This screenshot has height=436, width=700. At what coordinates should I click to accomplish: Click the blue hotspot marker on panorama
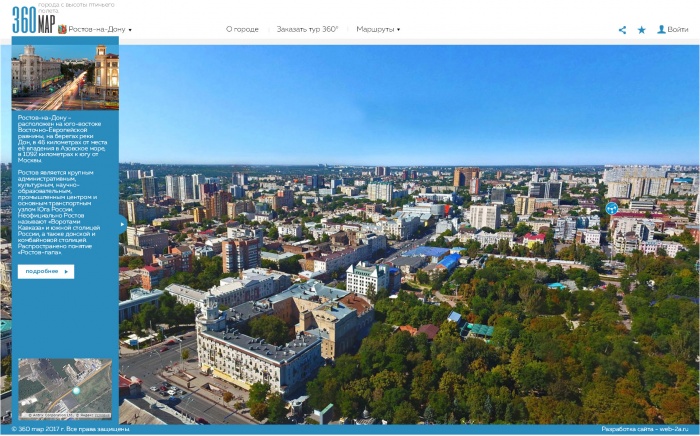(611, 209)
